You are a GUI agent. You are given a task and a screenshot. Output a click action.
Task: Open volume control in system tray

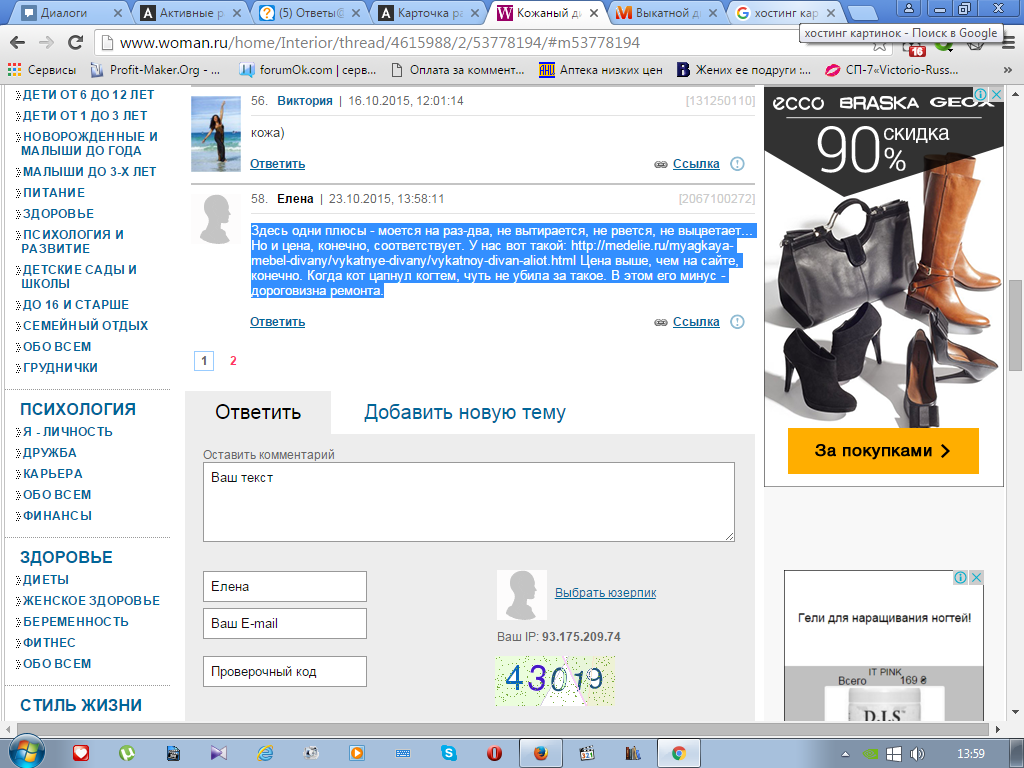(x=918, y=754)
